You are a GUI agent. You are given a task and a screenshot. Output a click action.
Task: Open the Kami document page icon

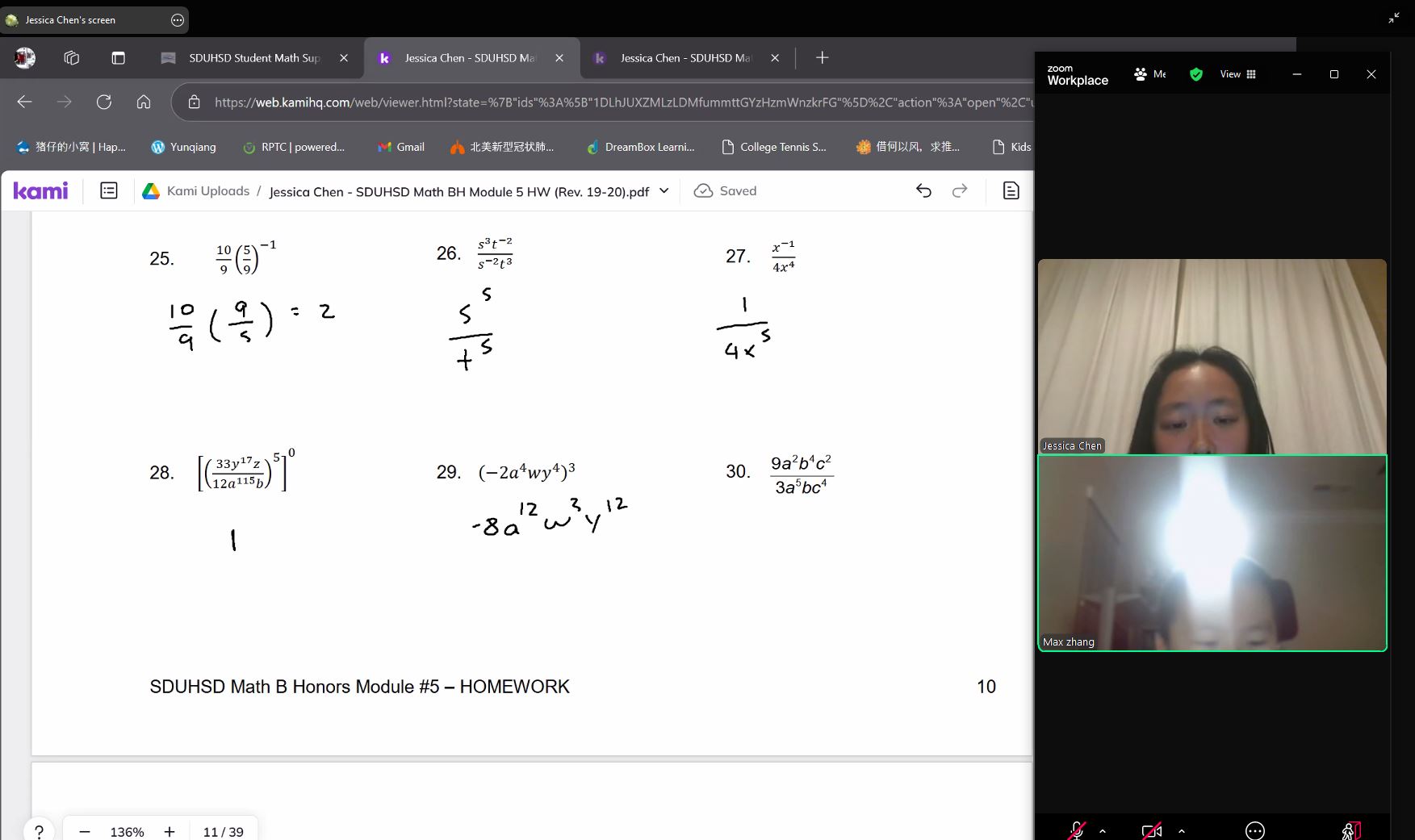[1011, 190]
